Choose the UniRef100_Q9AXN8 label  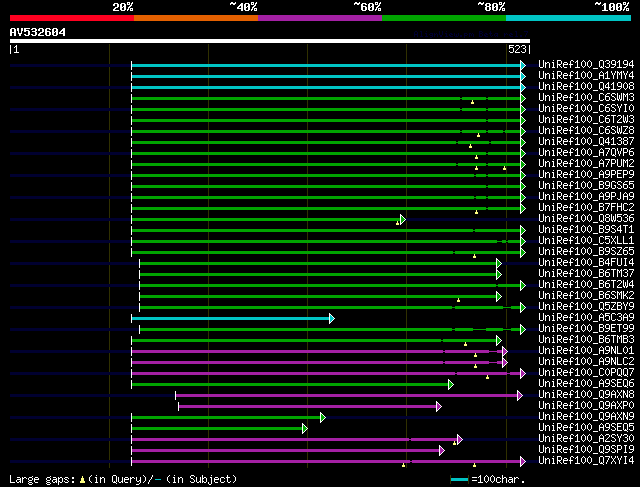click(x=586, y=395)
